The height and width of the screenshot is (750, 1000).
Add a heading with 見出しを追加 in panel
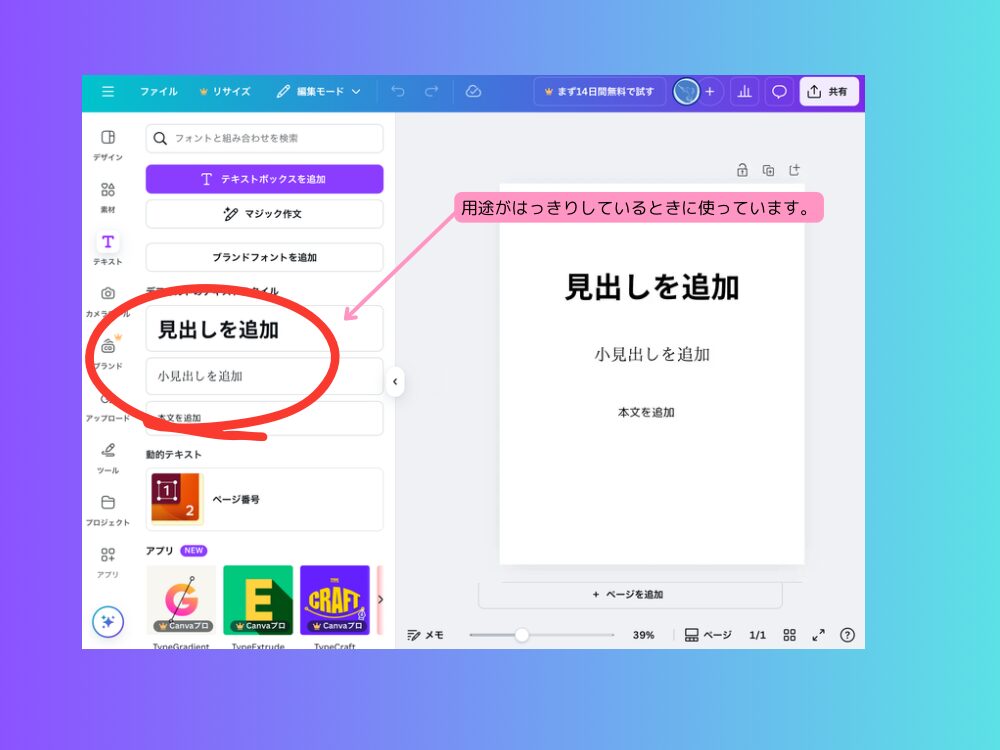264,329
